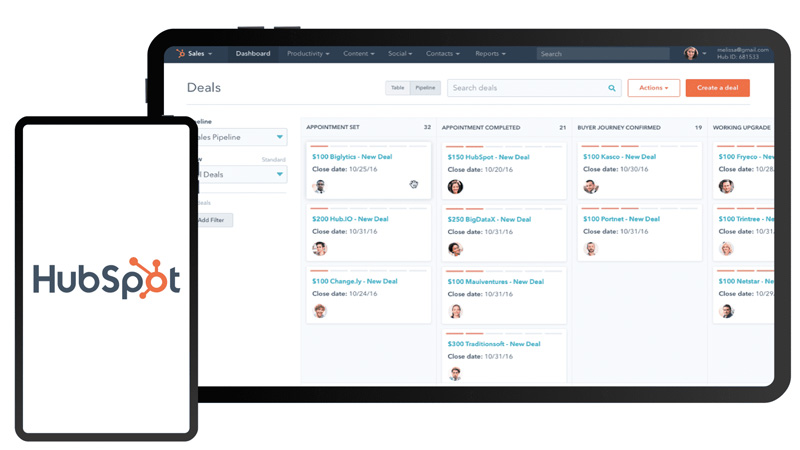
Task: Click owner avatar on BigDataX deal card
Action: point(455,249)
